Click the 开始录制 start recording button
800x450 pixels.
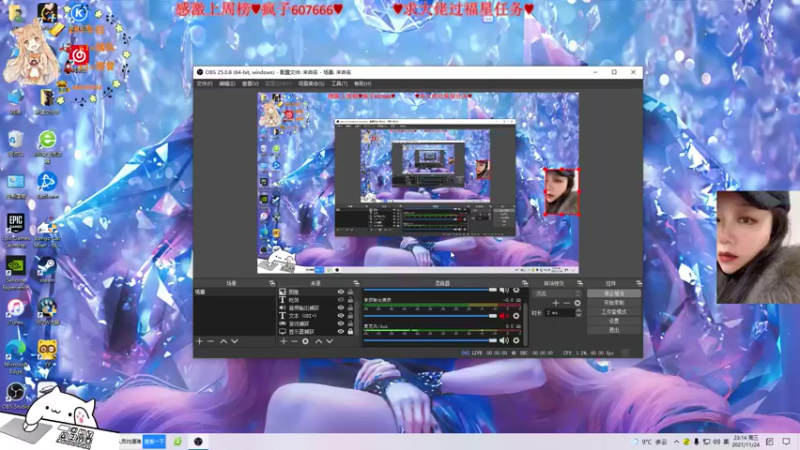click(614, 303)
